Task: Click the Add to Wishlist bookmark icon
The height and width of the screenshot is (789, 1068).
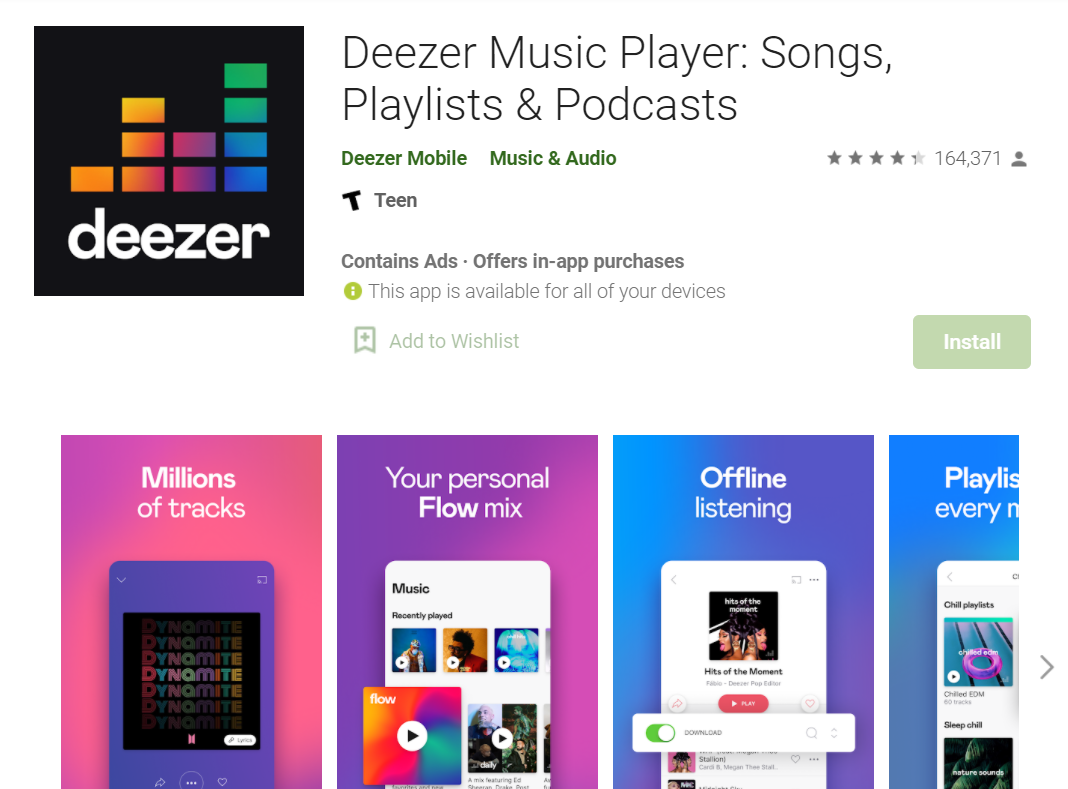Action: [364, 340]
